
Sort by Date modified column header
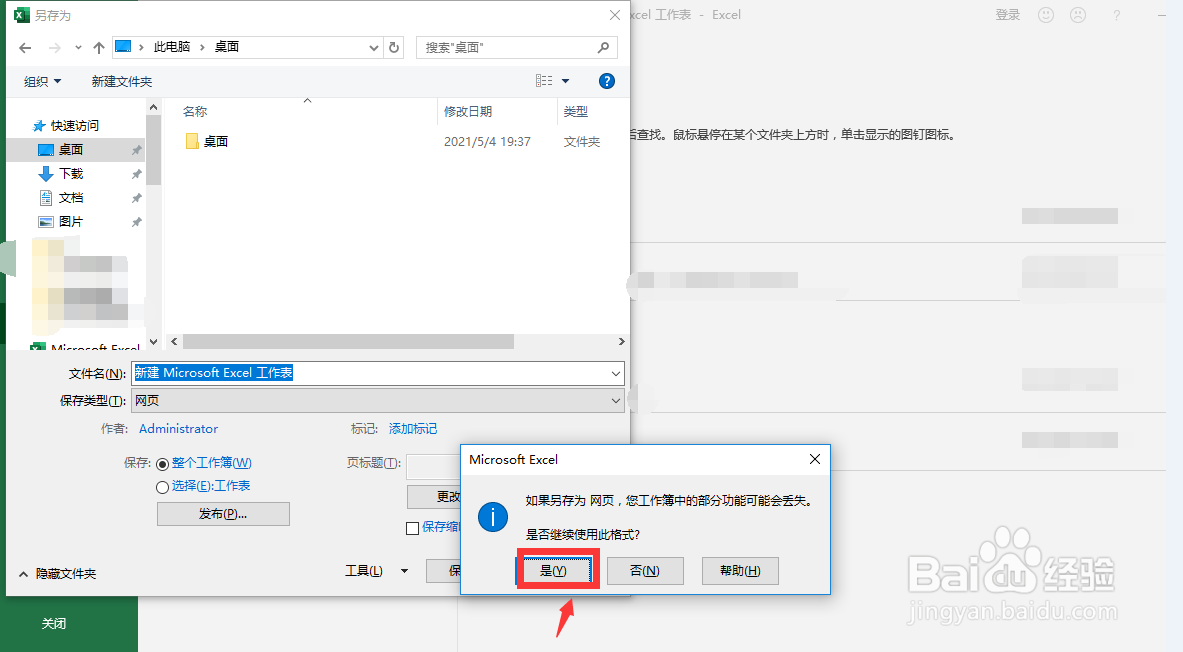(468, 112)
